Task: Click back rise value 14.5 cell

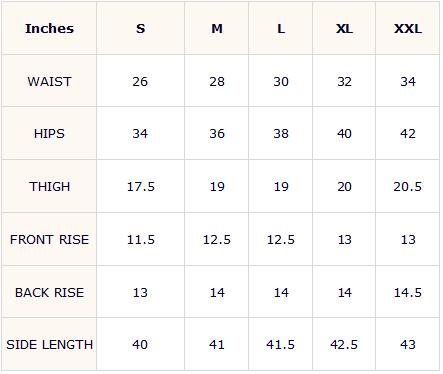Action: [408, 292]
